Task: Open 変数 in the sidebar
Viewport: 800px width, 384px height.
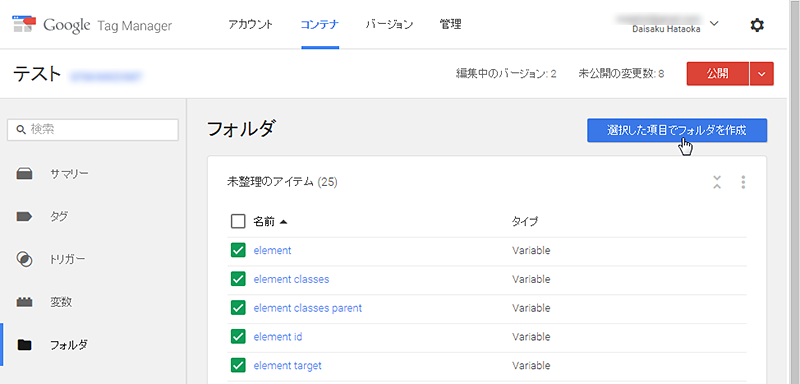Action: pos(61,302)
